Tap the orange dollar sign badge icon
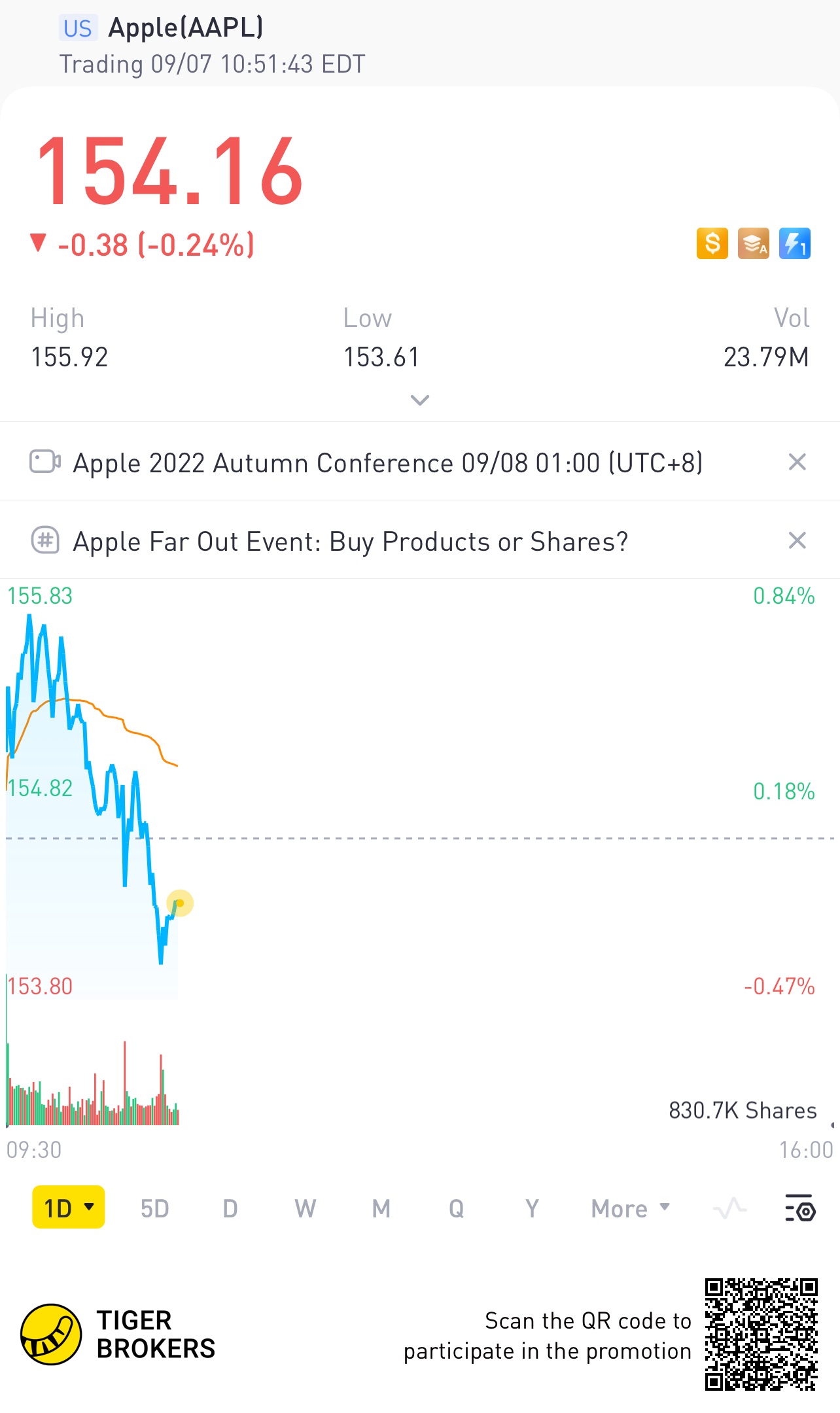This screenshot has width=840, height=1413. 712,244
